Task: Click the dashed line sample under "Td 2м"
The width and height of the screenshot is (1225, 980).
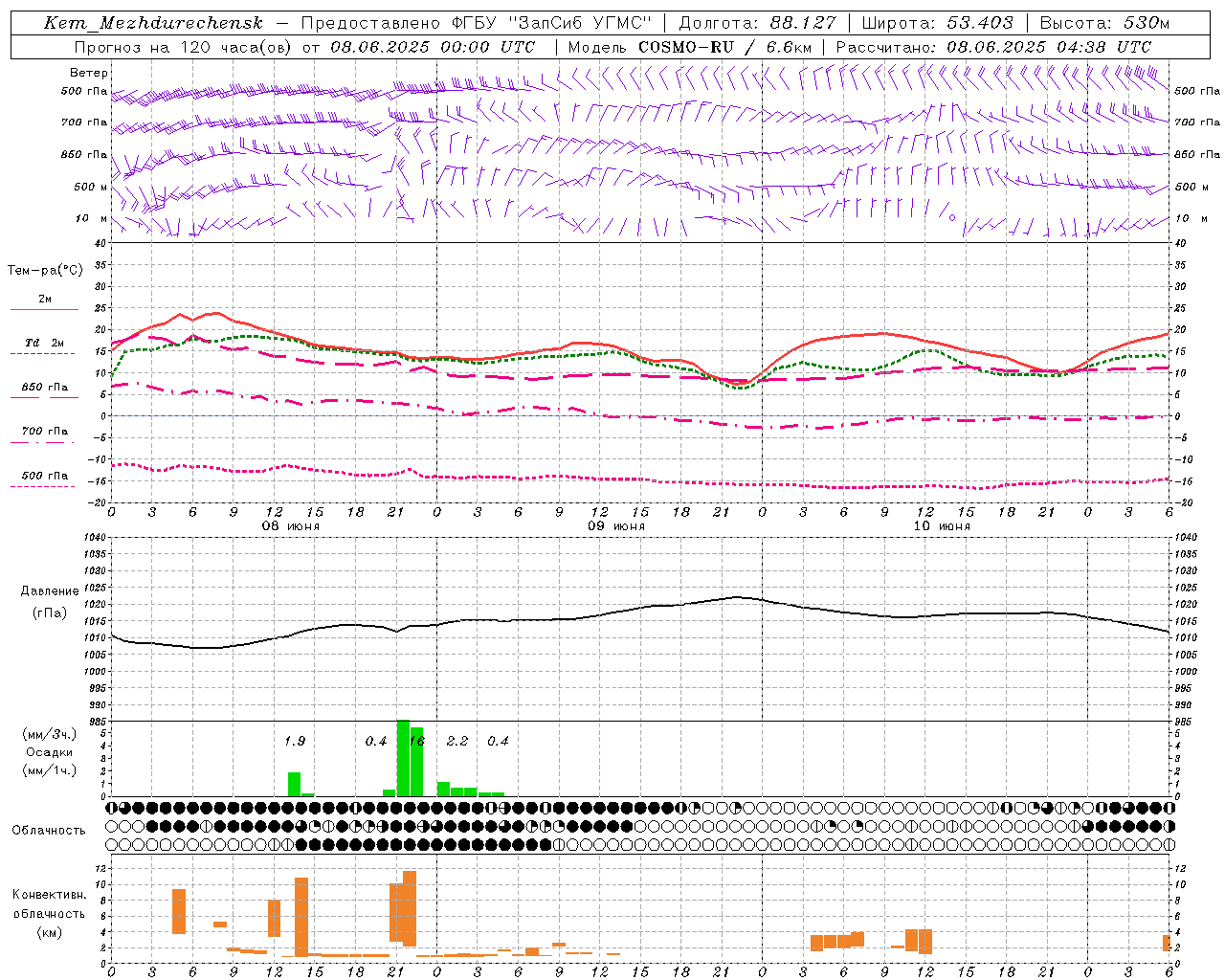Action: [44, 354]
